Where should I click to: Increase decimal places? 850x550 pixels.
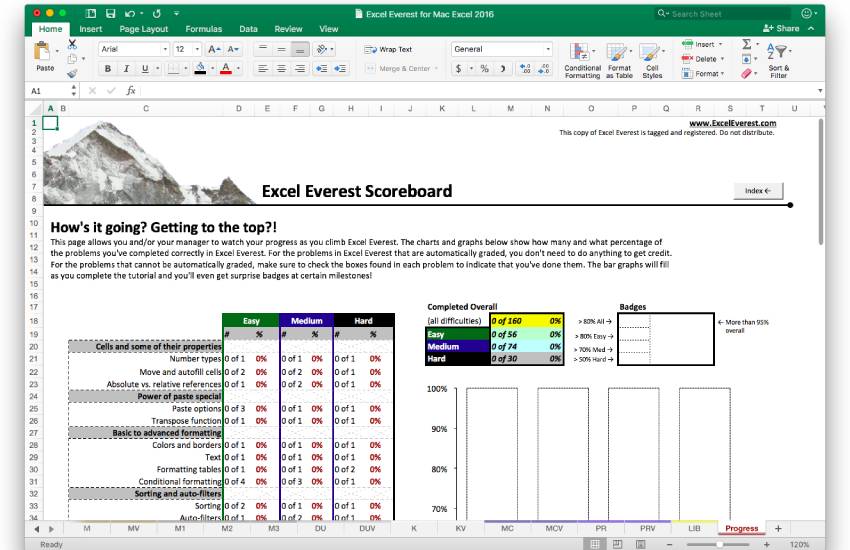[x=525, y=69]
